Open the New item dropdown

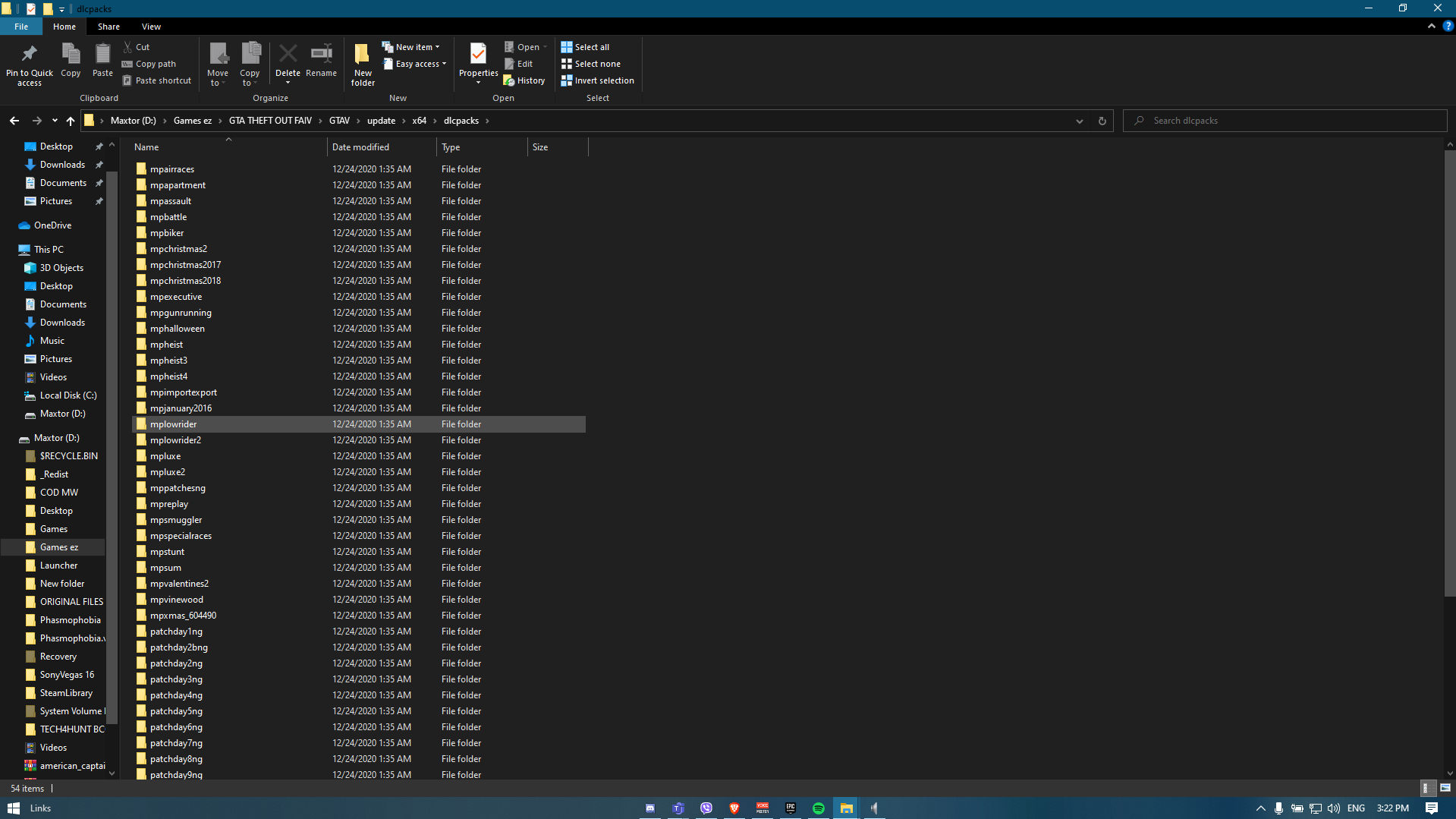[410, 47]
